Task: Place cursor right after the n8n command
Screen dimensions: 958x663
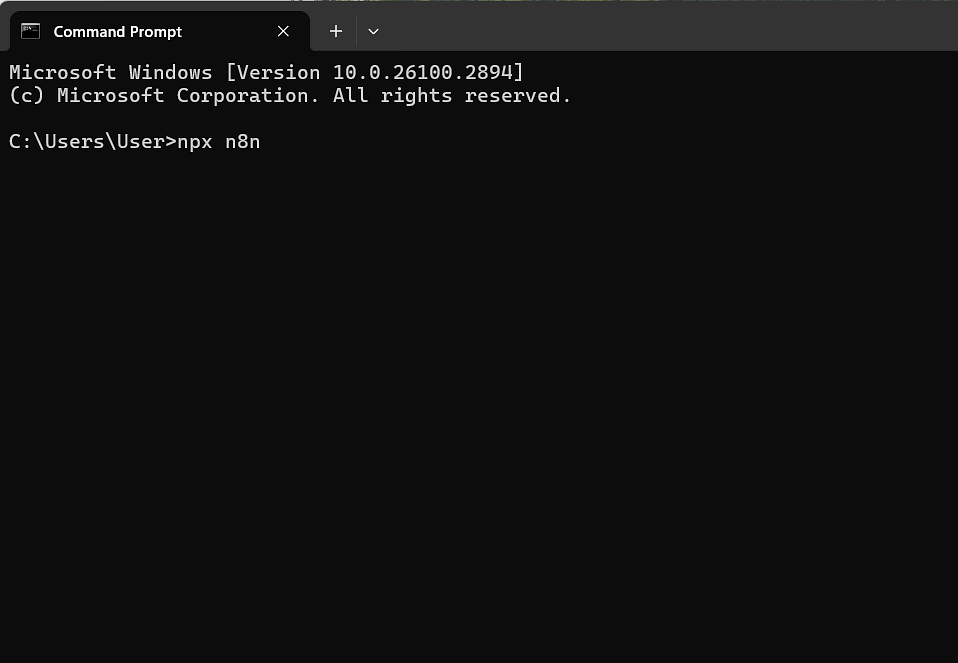Action: click(262, 141)
